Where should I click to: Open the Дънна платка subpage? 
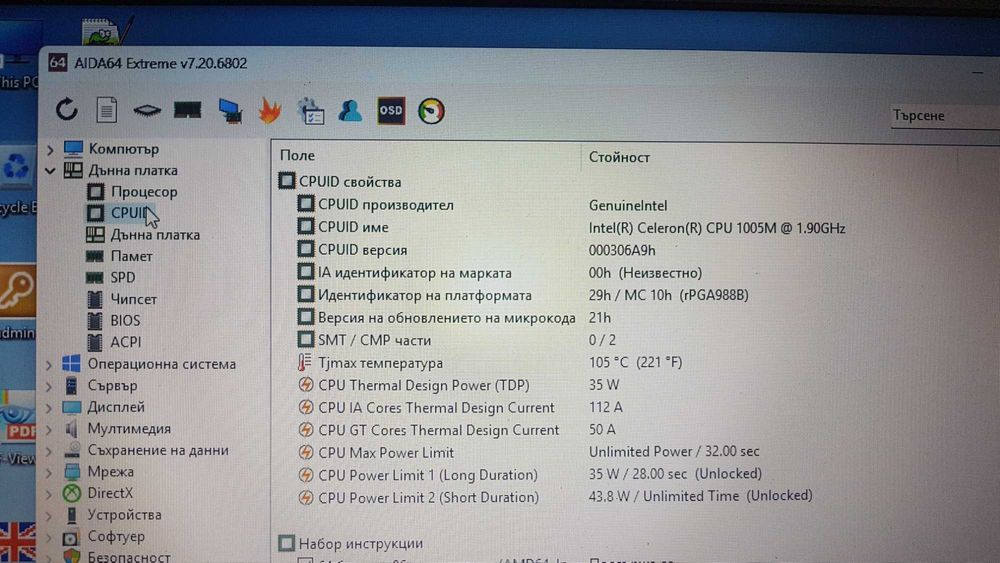pos(155,235)
